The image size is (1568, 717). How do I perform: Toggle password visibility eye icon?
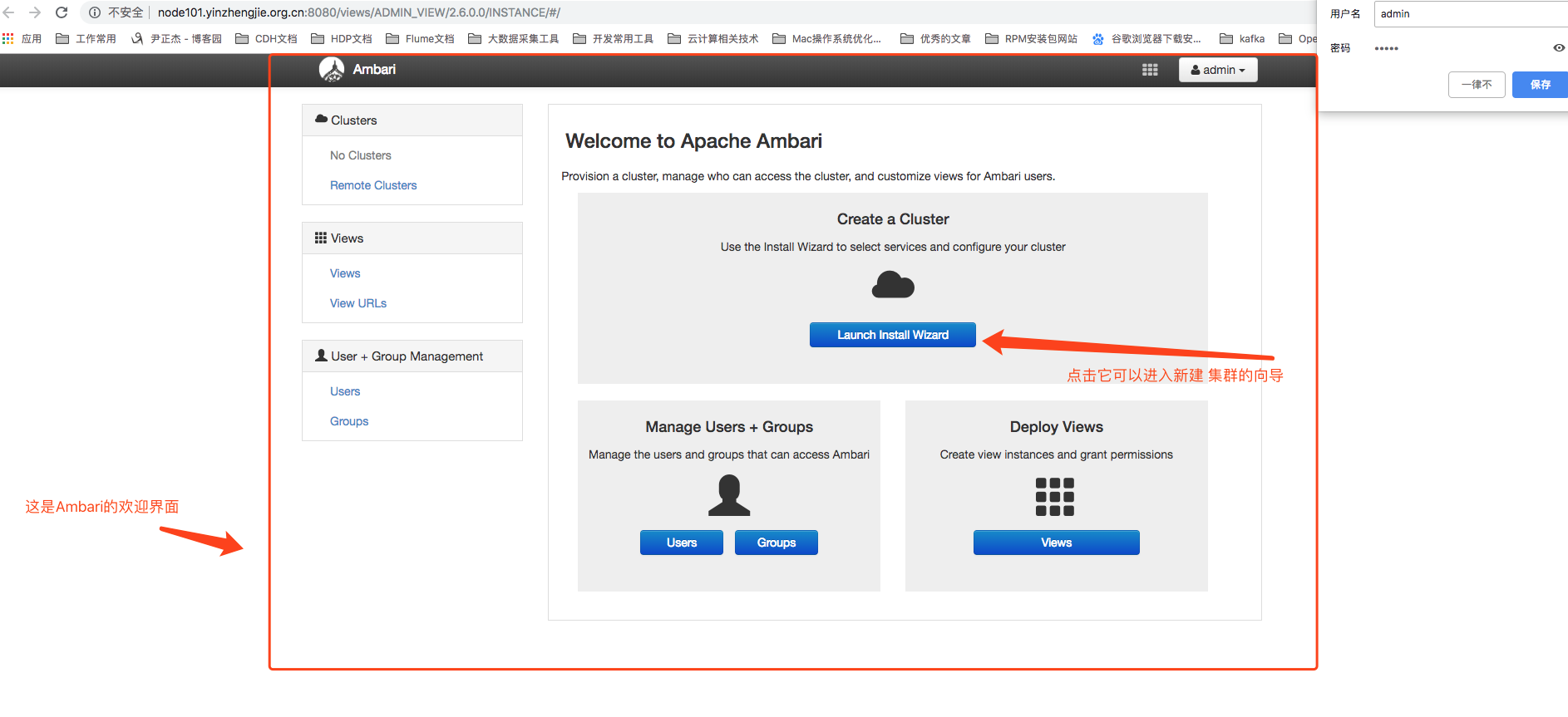point(1559,48)
